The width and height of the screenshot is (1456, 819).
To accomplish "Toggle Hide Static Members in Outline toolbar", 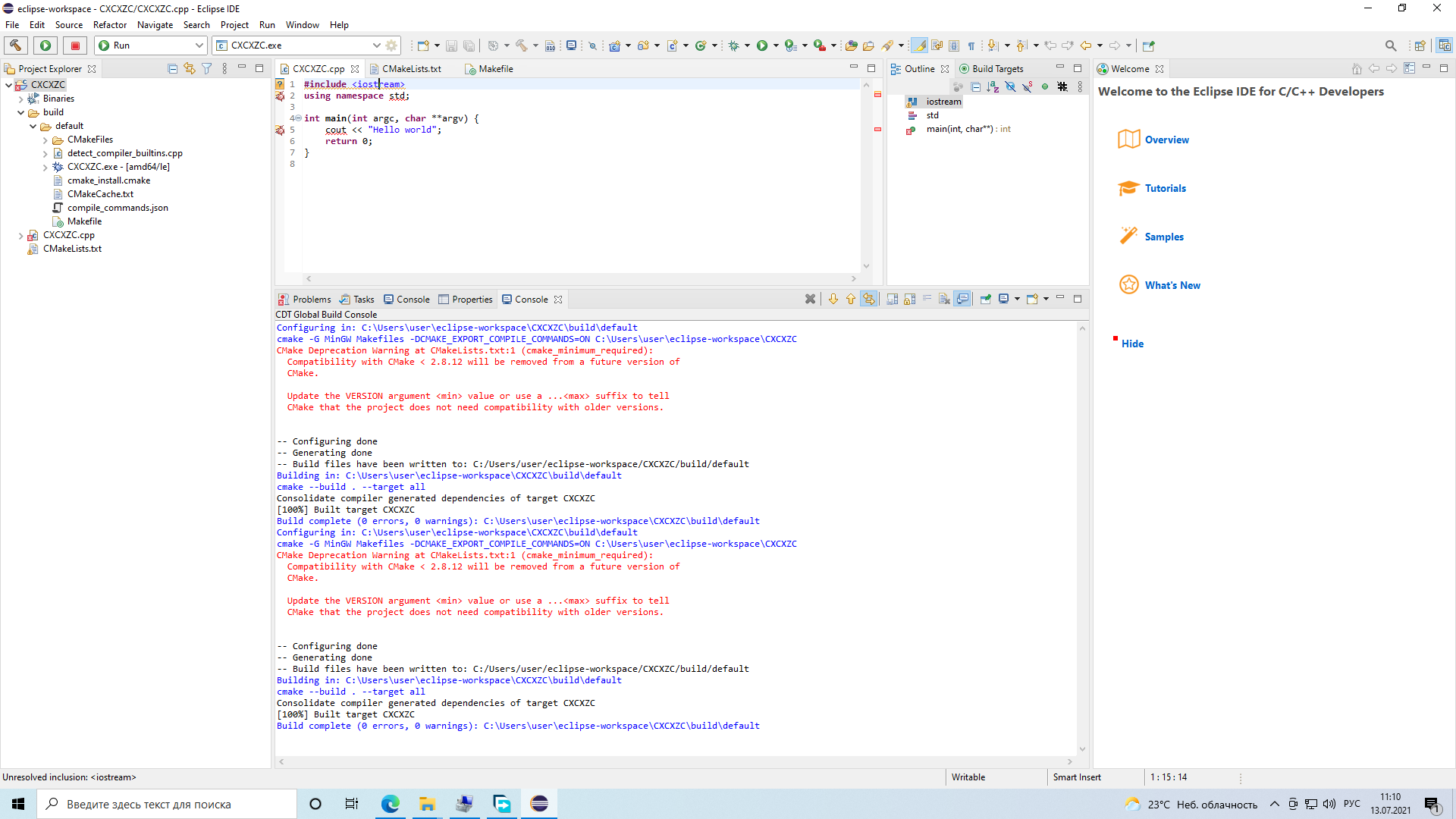I will click(1028, 87).
